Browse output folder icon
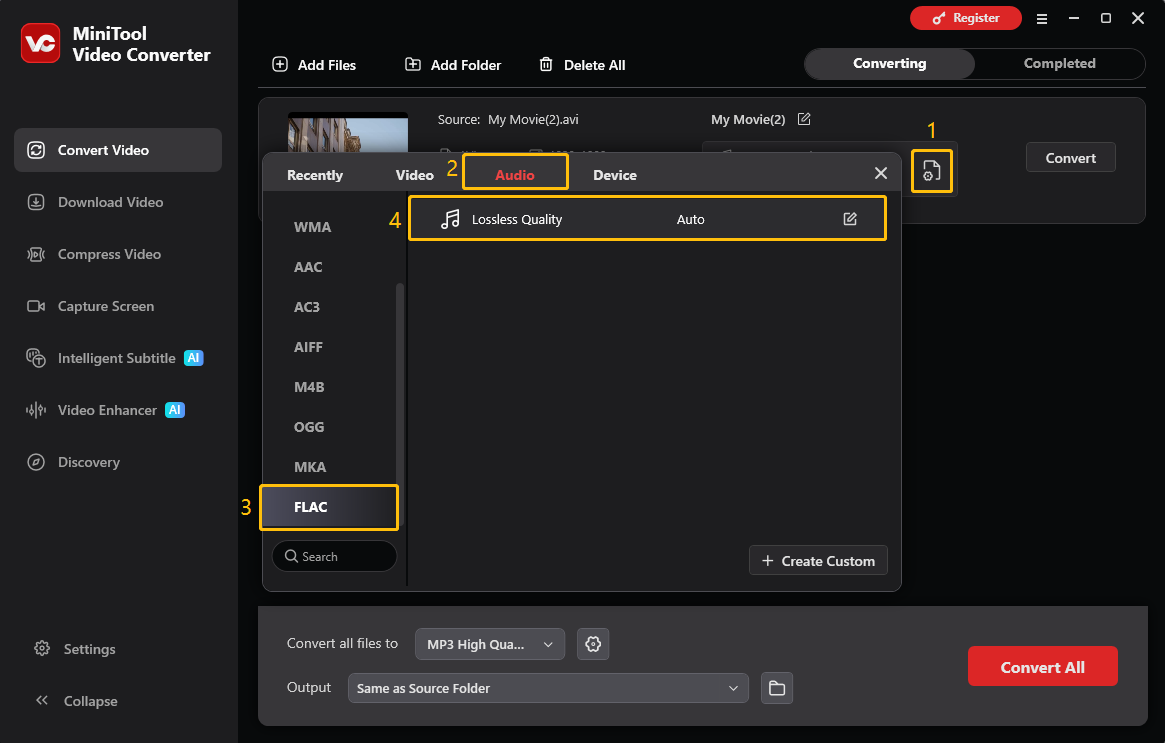Screen dimensions: 1165x743 point(776,688)
